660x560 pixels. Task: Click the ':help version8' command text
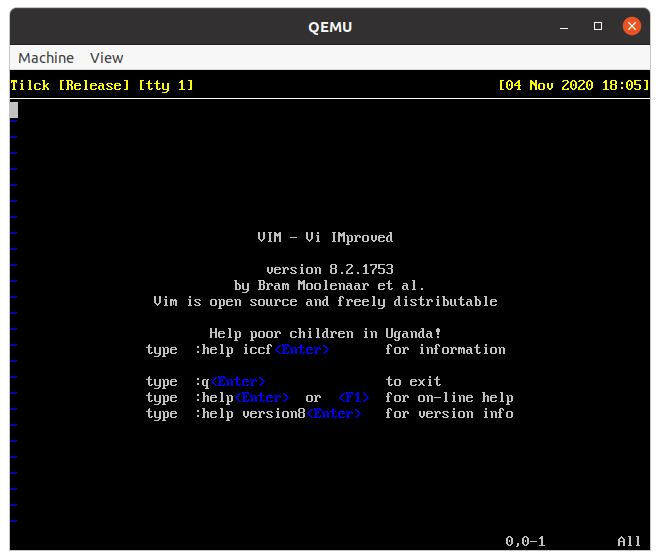click(250, 414)
